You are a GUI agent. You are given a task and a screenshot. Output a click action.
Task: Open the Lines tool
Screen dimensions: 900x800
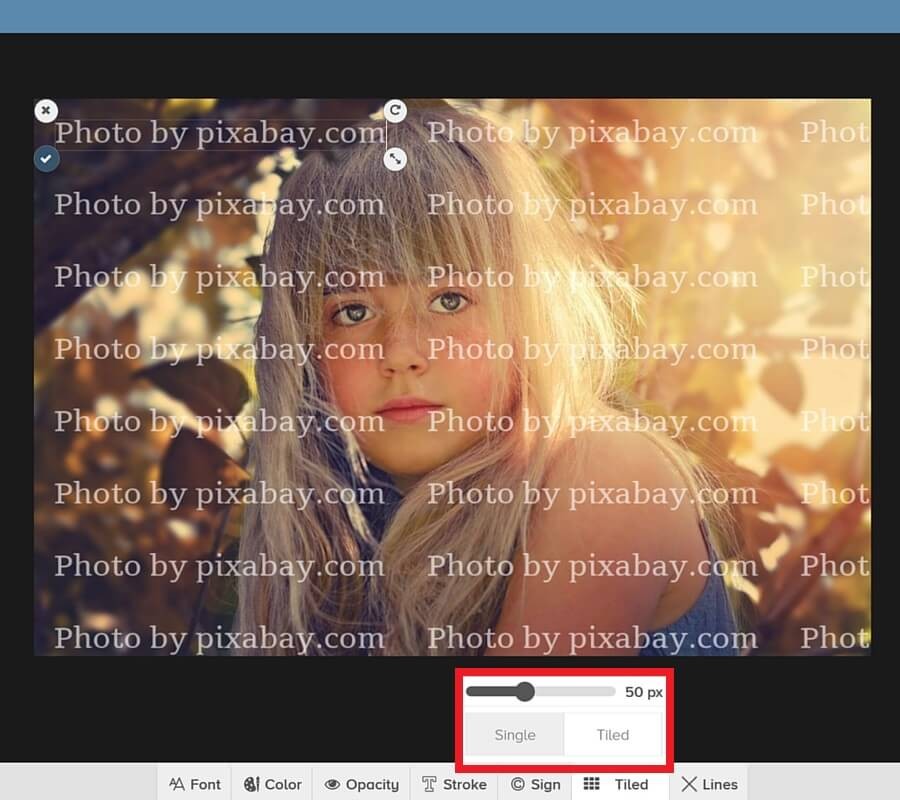(x=709, y=784)
